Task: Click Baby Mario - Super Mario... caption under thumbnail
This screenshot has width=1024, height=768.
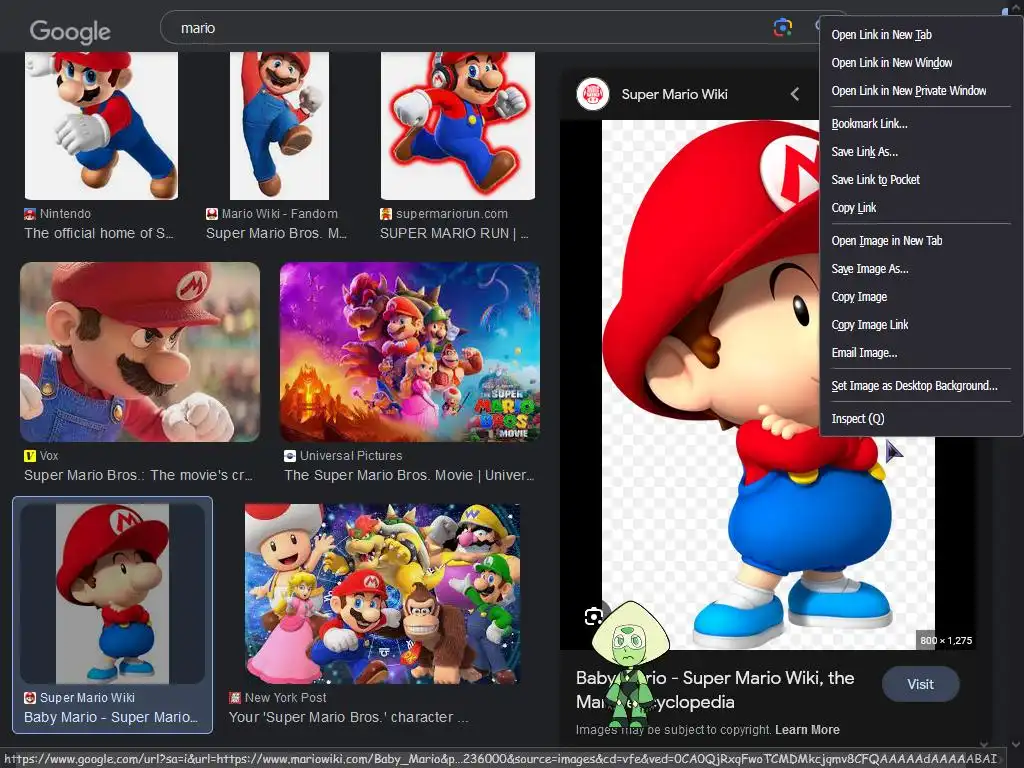Action: pyautogui.click(x=111, y=717)
